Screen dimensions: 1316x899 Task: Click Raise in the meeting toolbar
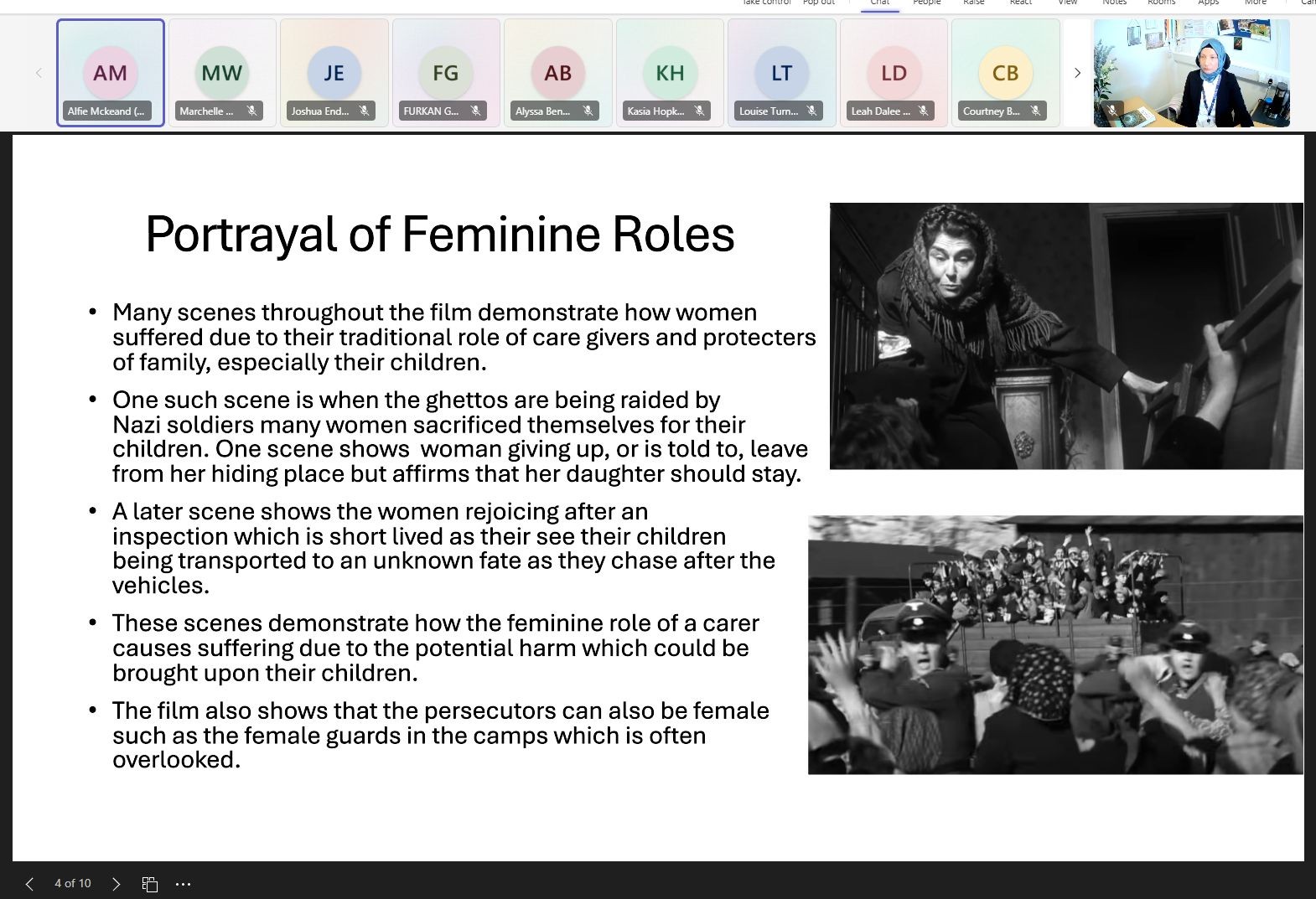click(x=974, y=3)
